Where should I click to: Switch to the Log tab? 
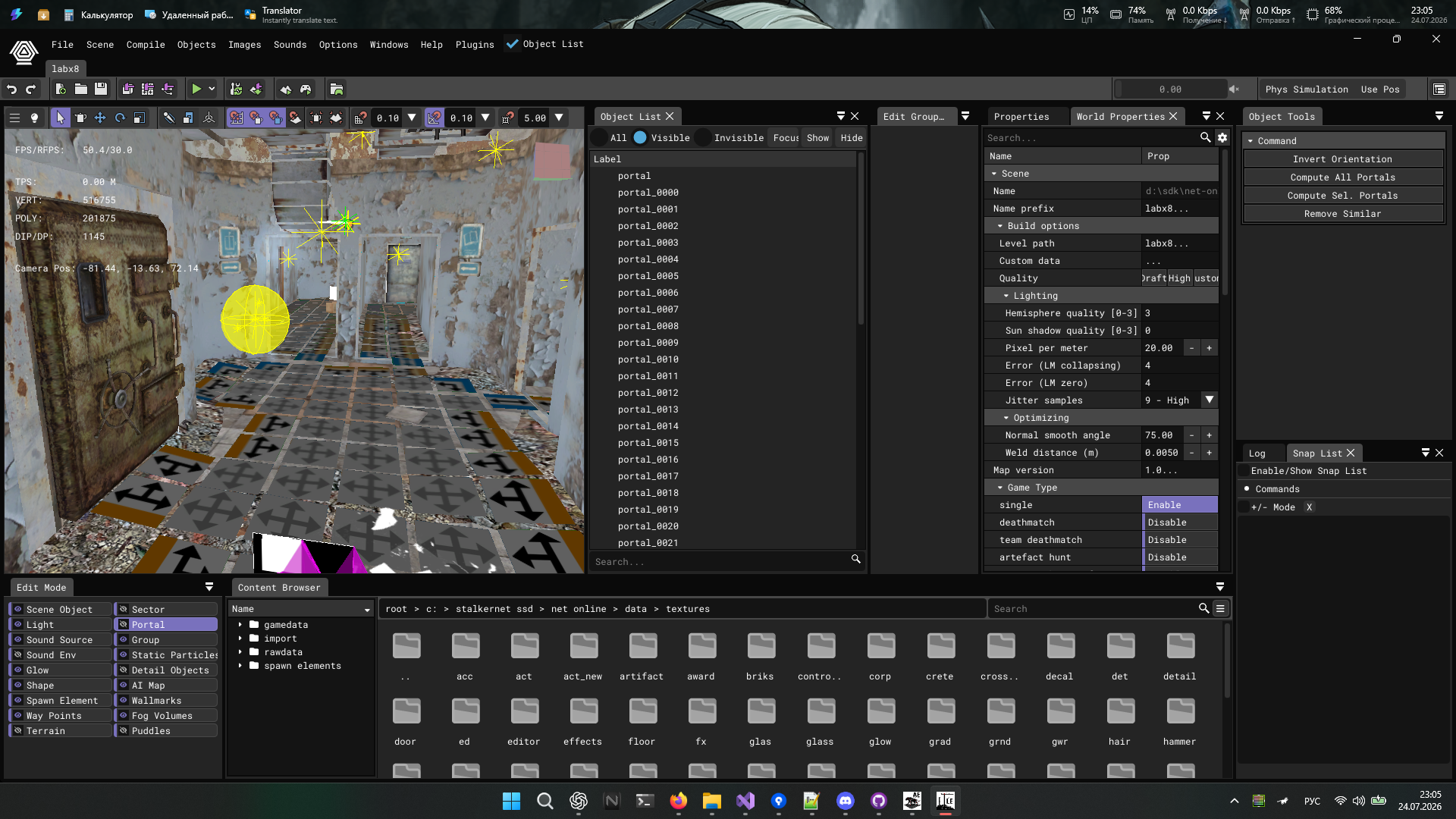(1257, 453)
